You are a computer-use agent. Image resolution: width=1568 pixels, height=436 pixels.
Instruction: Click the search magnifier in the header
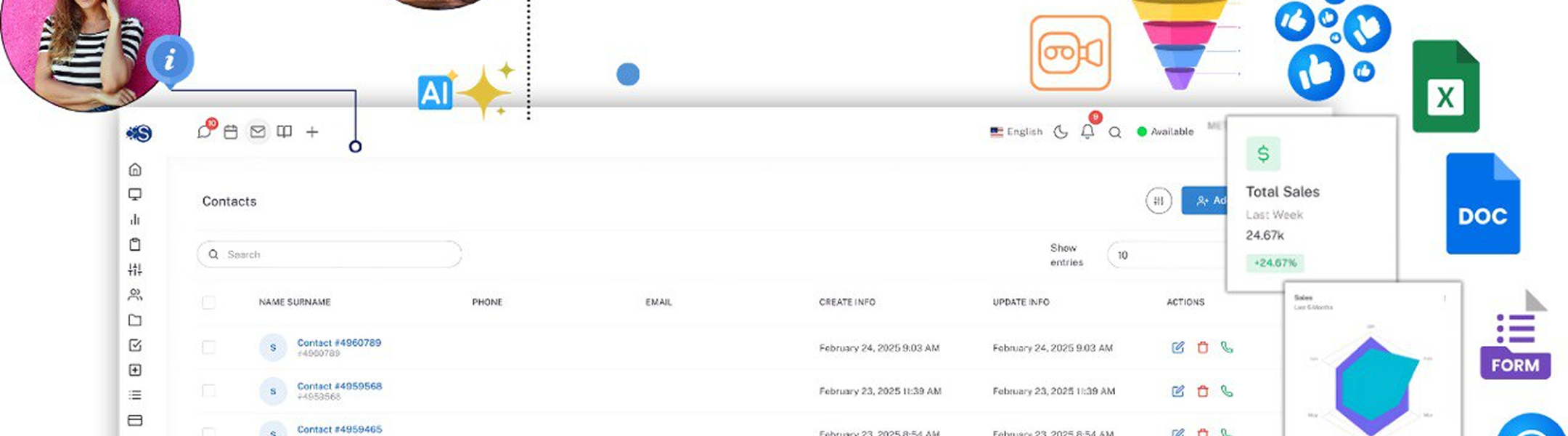click(x=1115, y=132)
